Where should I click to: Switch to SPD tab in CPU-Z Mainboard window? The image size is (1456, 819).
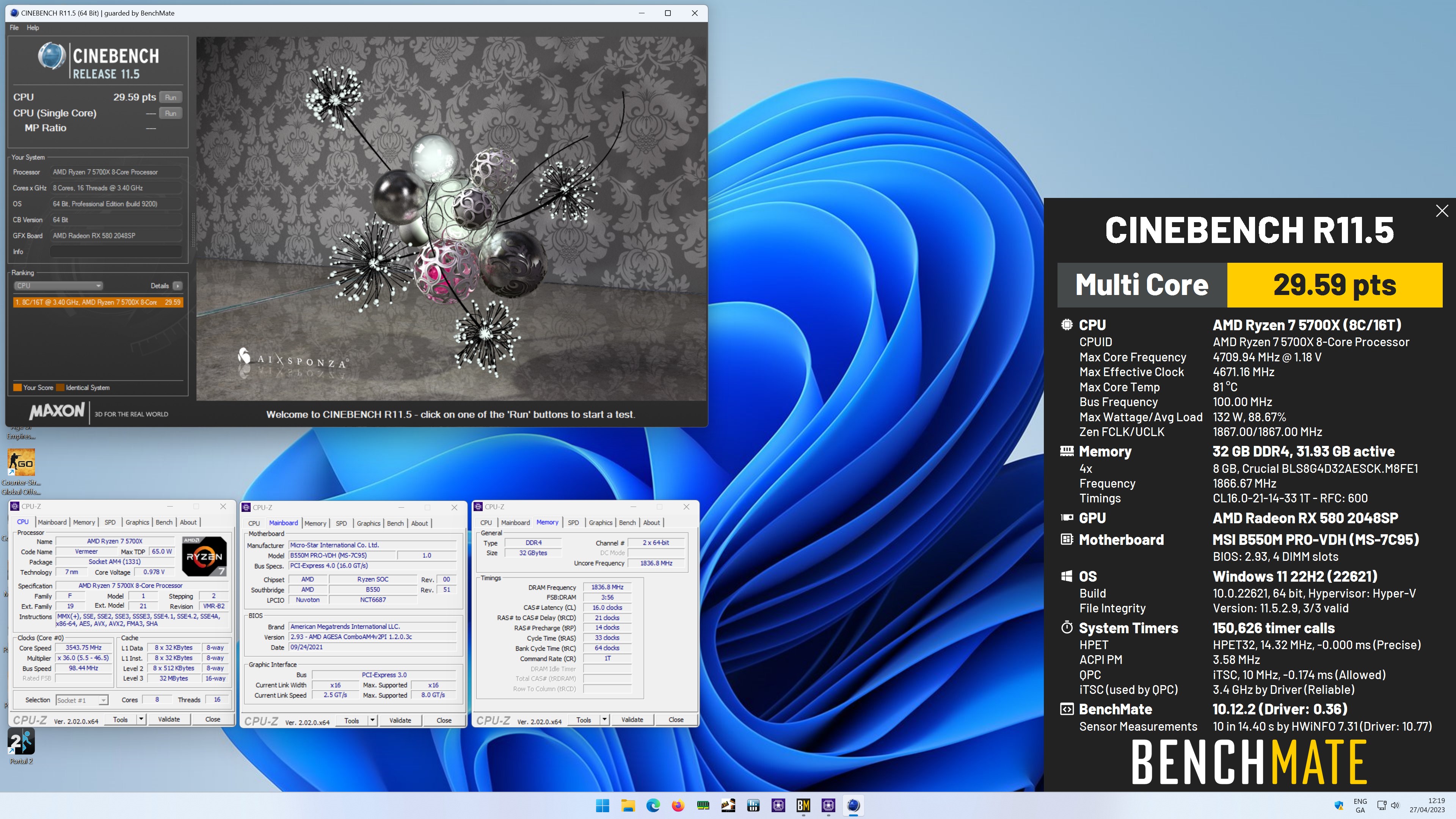pyautogui.click(x=341, y=523)
